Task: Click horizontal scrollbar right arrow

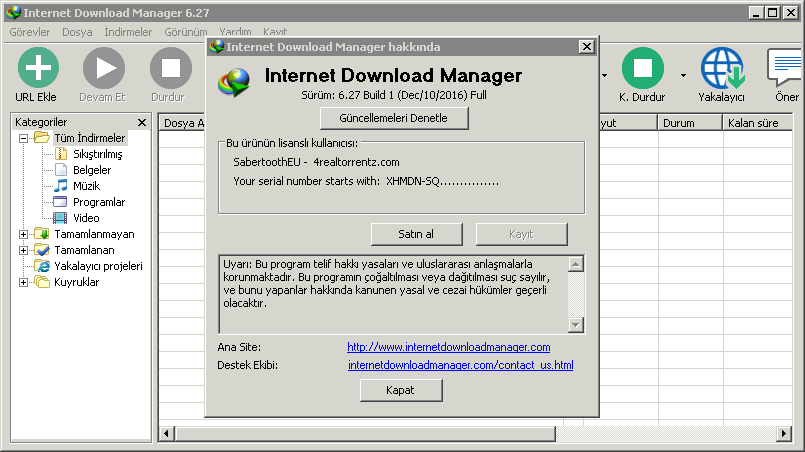Action: coord(783,434)
